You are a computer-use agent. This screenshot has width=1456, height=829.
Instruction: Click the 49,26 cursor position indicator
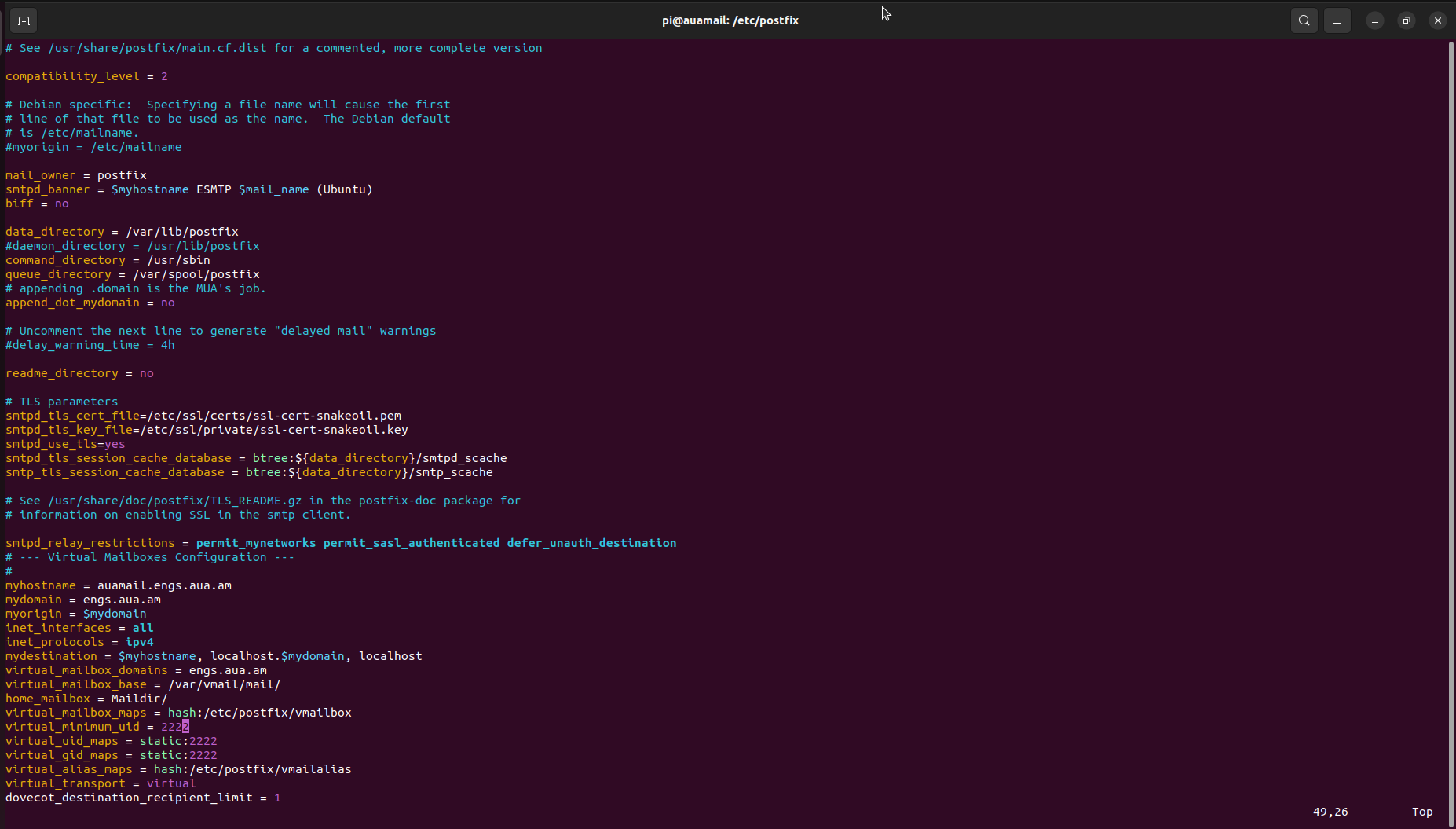pyautogui.click(x=1330, y=812)
